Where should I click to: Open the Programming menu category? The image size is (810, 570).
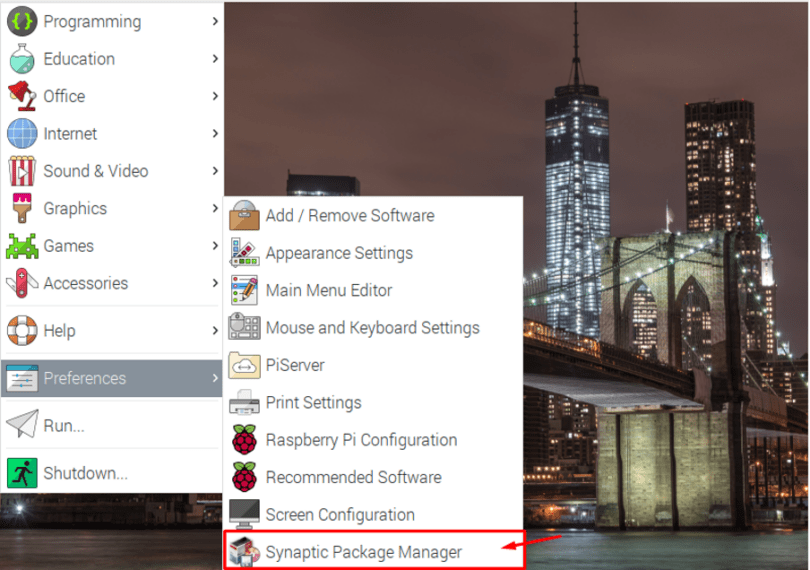point(112,21)
